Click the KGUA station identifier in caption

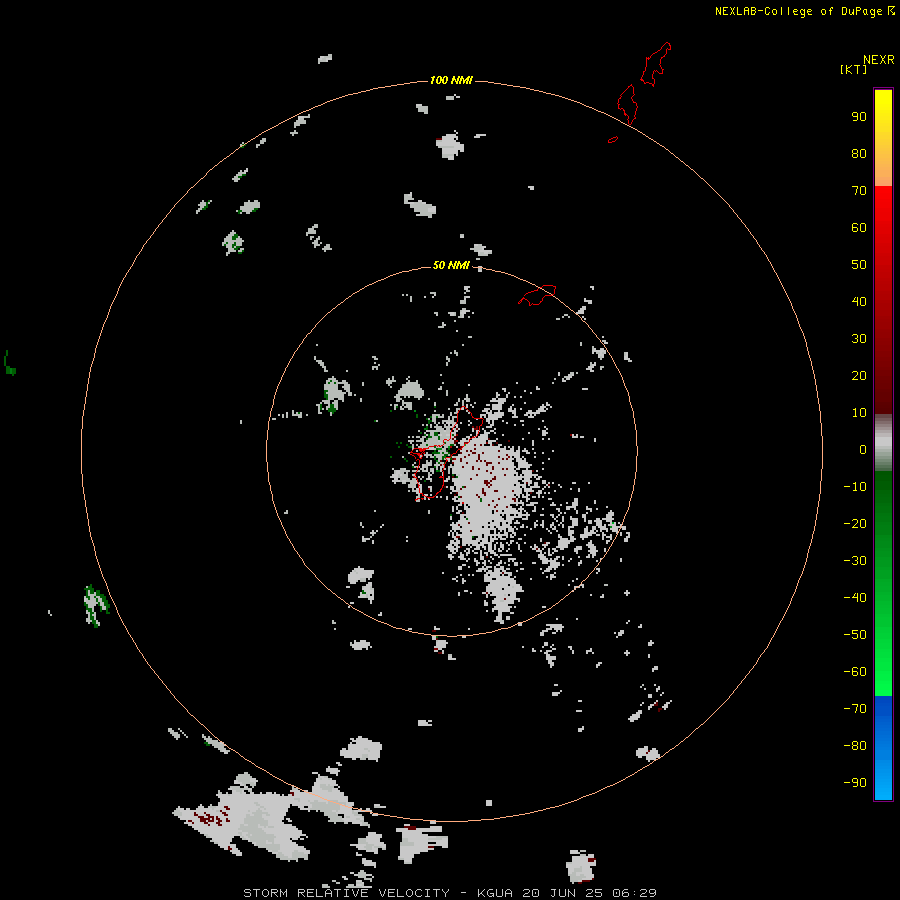[495, 893]
